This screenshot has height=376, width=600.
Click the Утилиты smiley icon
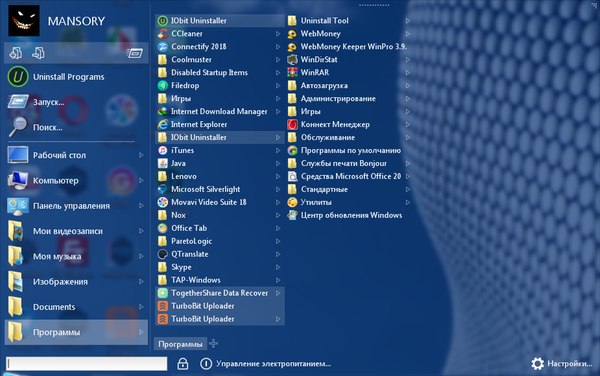[x=292, y=202]
